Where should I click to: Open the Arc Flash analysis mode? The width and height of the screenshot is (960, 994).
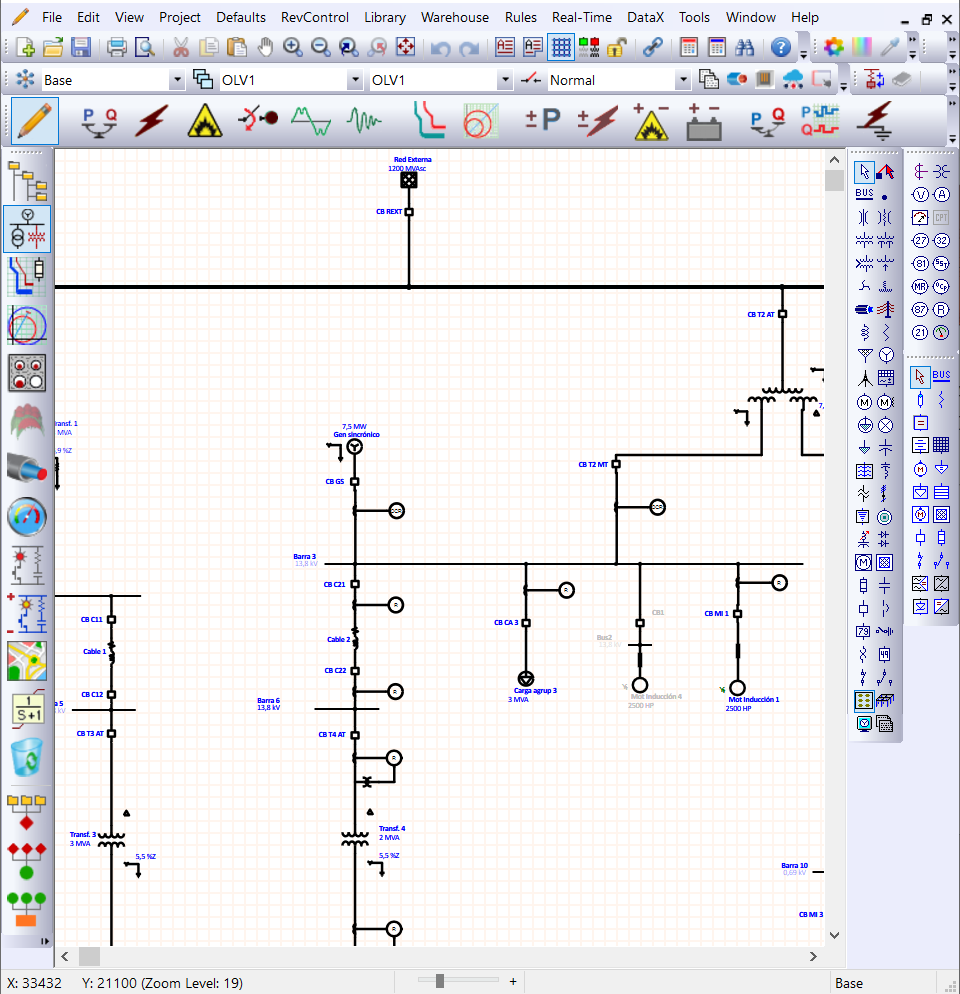[205, 121]
